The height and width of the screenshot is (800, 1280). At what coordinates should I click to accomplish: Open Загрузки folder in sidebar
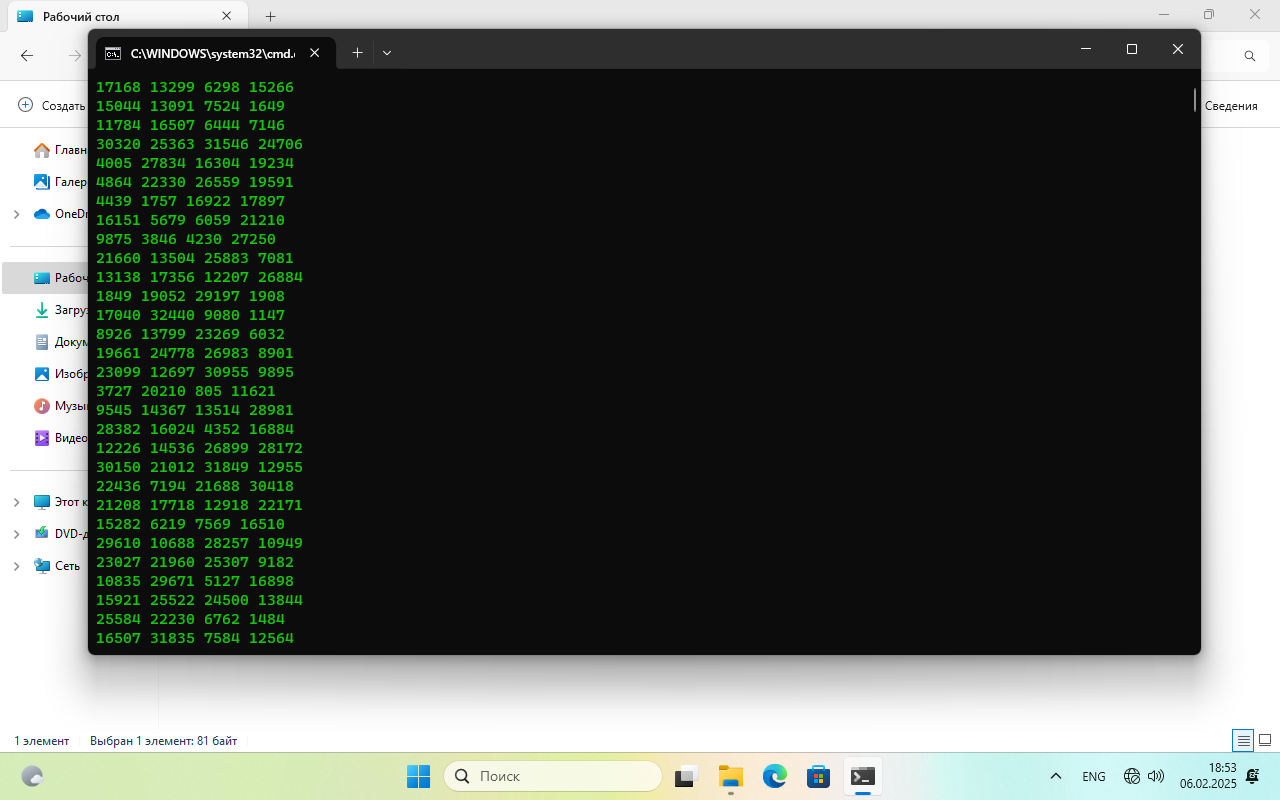click(60, 310)
